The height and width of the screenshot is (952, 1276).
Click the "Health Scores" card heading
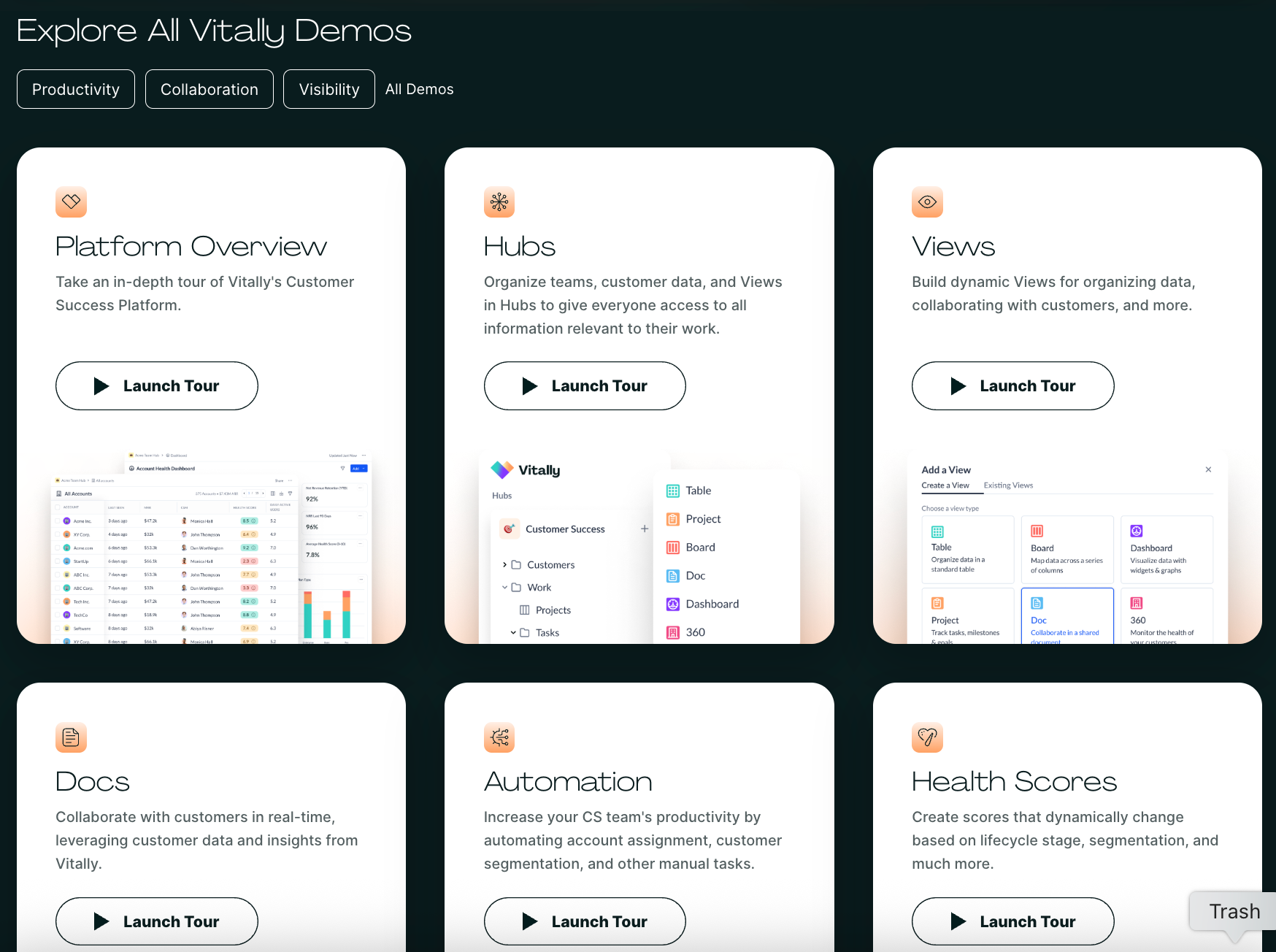(x=1014, y=782)
